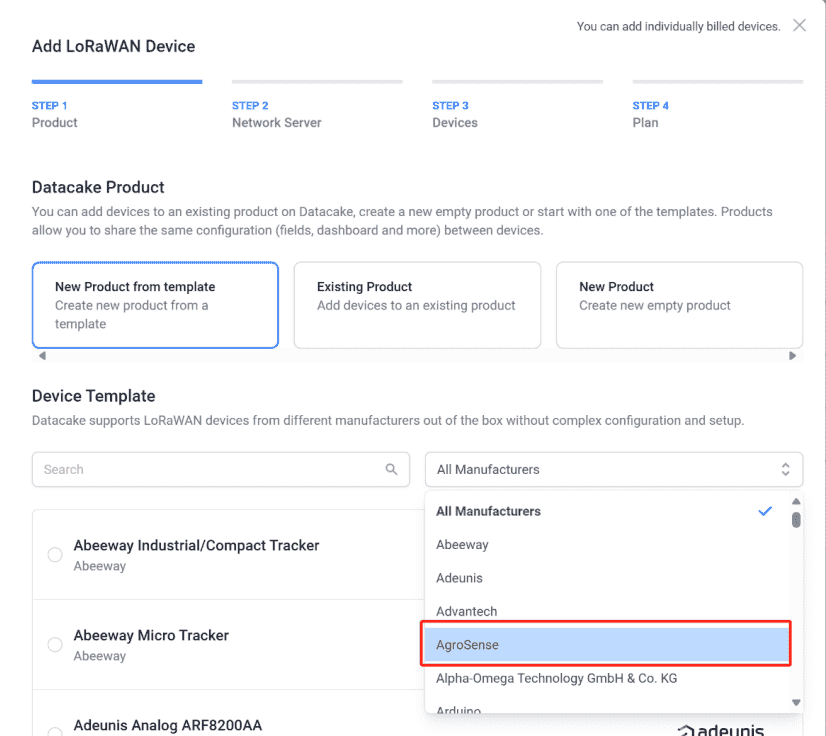
Task: Click the Abeeway Micro Tracker title
Action: click(151, 635)
